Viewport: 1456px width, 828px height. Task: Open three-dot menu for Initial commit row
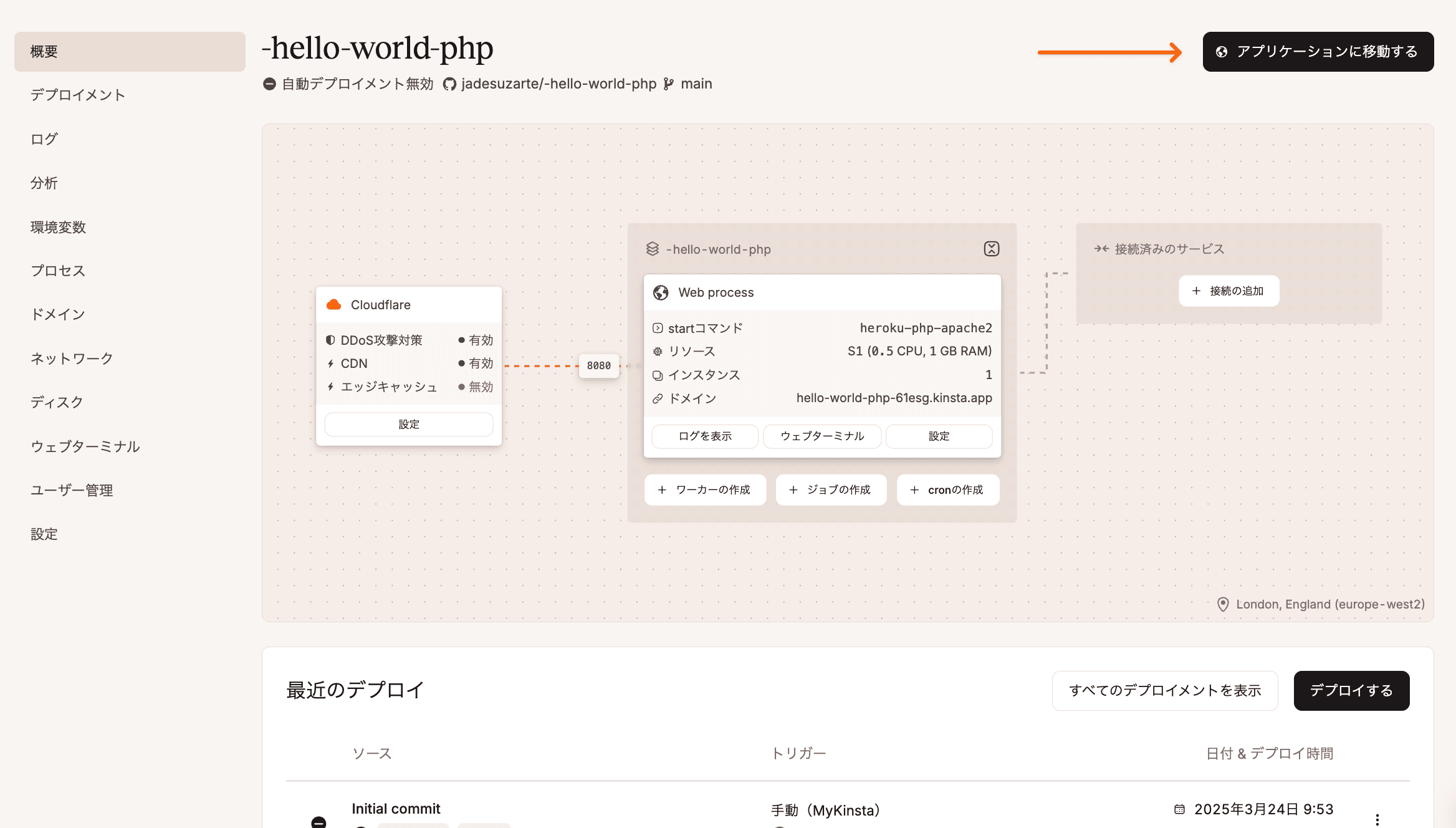[x=1377, y=820]
